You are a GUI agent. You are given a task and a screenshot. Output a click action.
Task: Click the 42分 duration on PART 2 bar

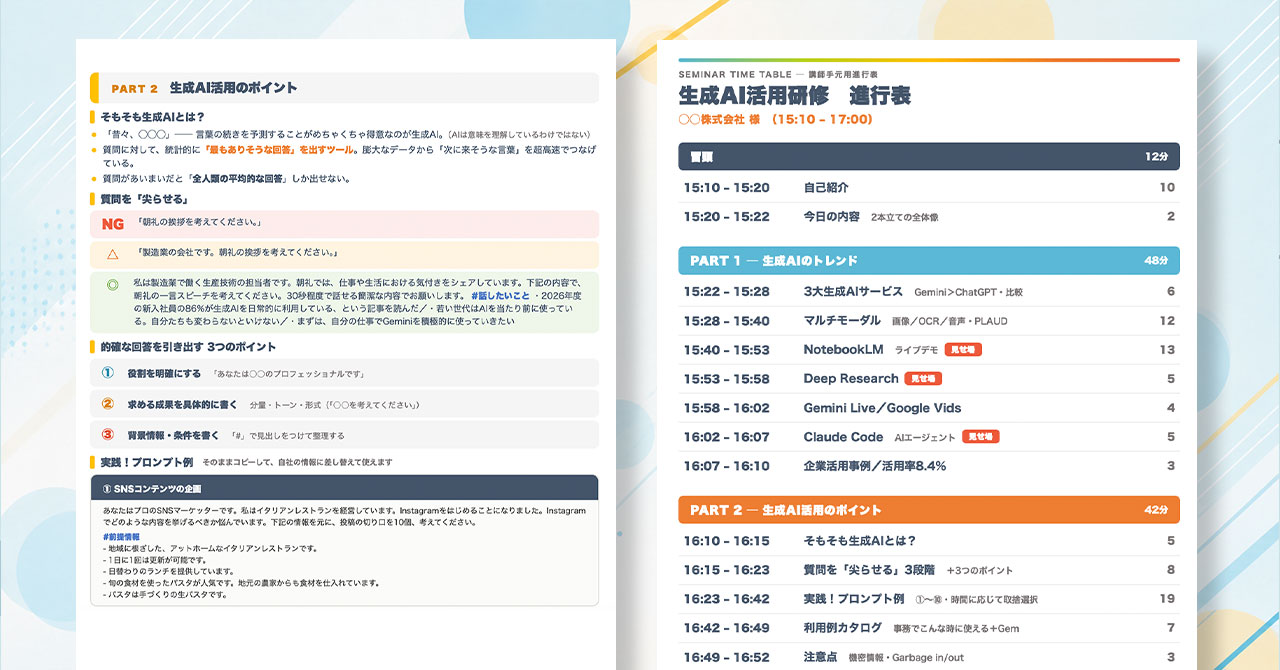1156,510
